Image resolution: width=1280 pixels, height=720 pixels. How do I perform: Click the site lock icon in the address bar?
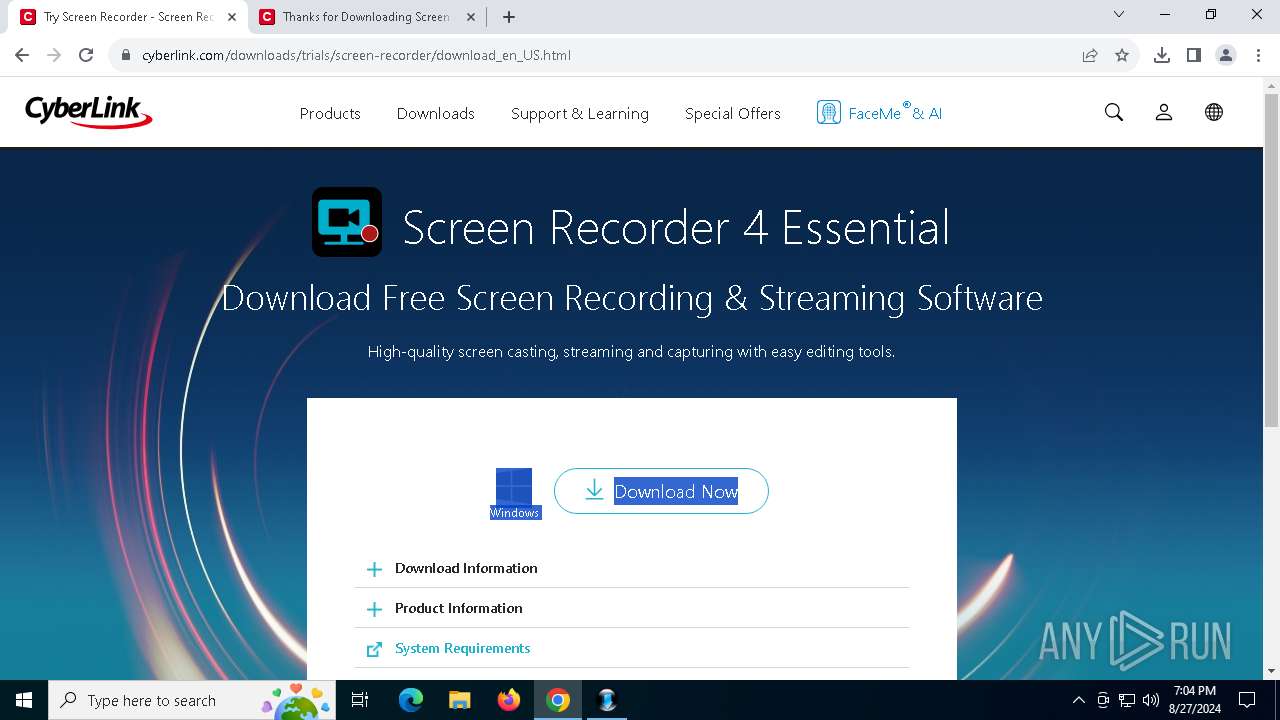tap(126, 55)
